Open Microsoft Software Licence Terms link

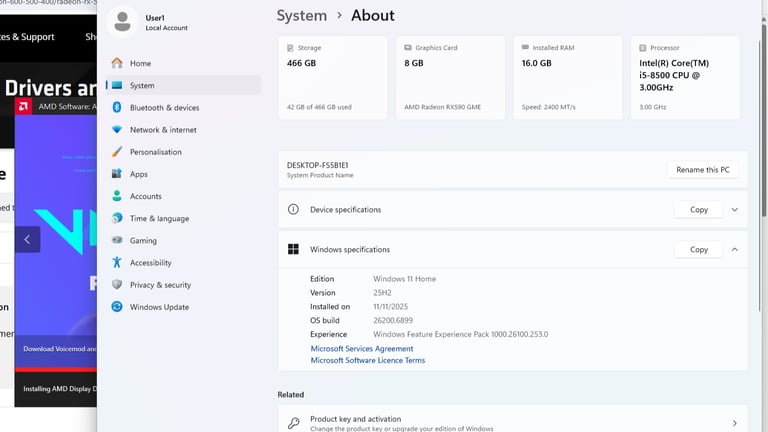tap(367, 360)
